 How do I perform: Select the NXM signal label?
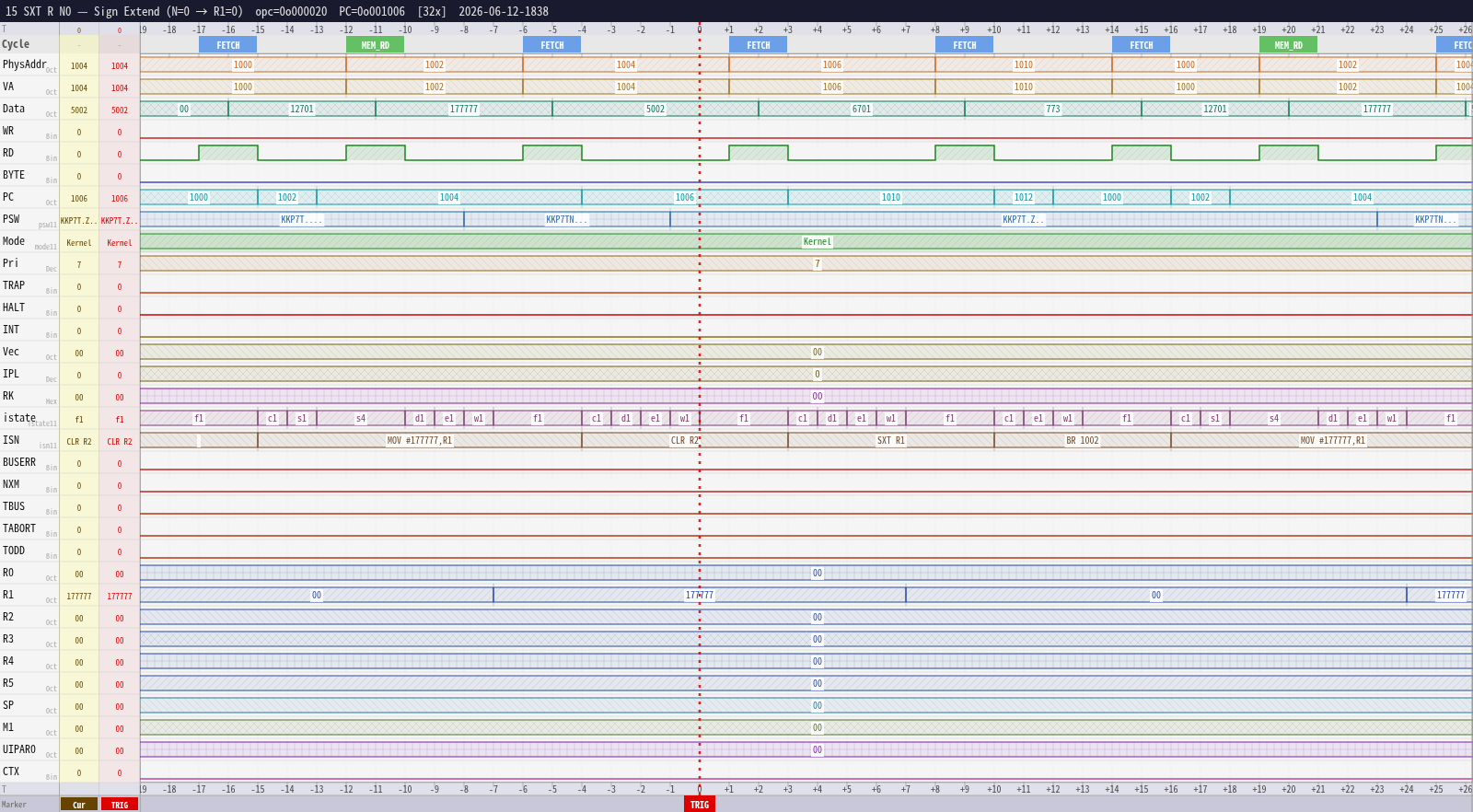pyautogui.click(x=11, y=484)
